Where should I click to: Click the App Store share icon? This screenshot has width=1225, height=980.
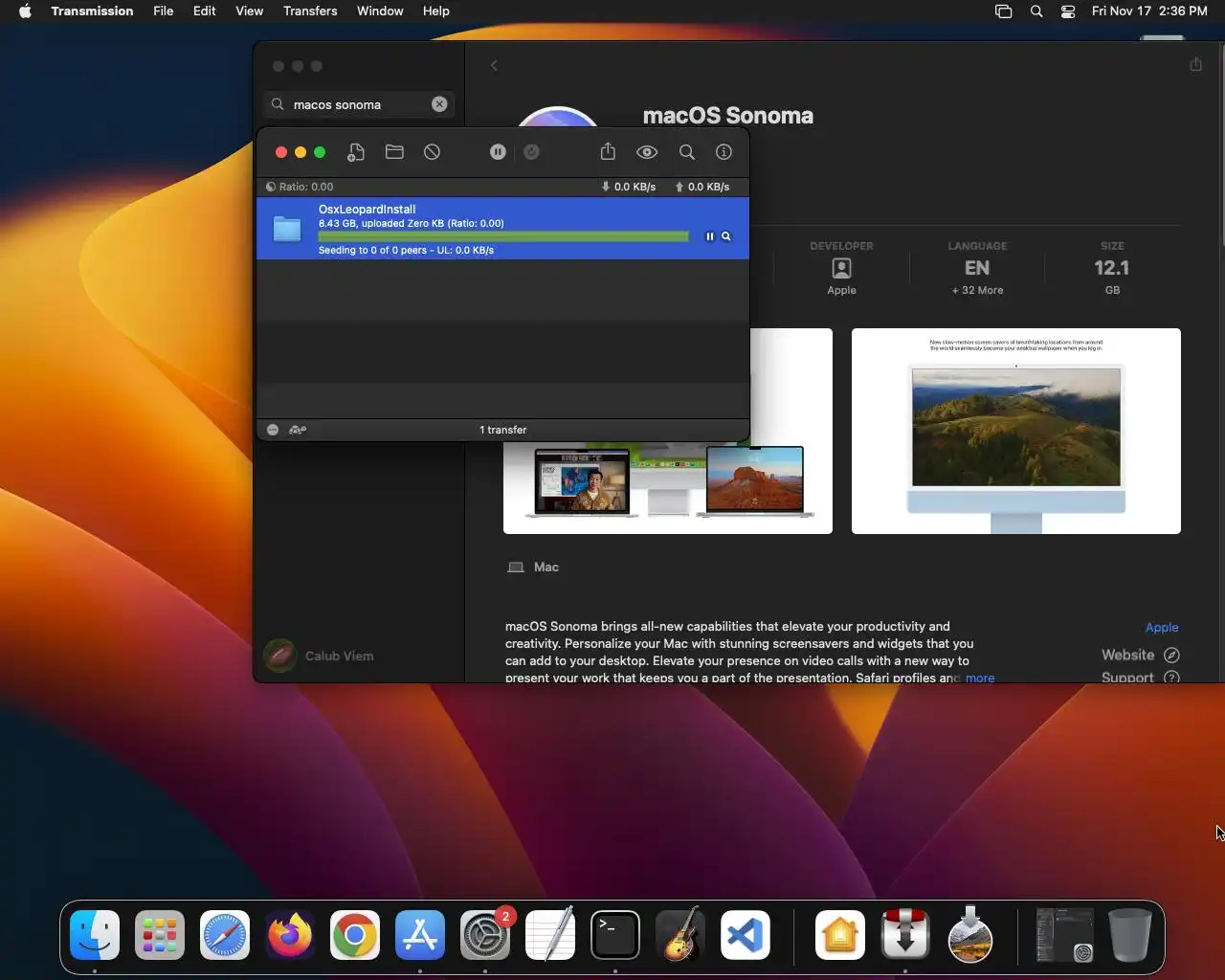[x=1195, y=64]
